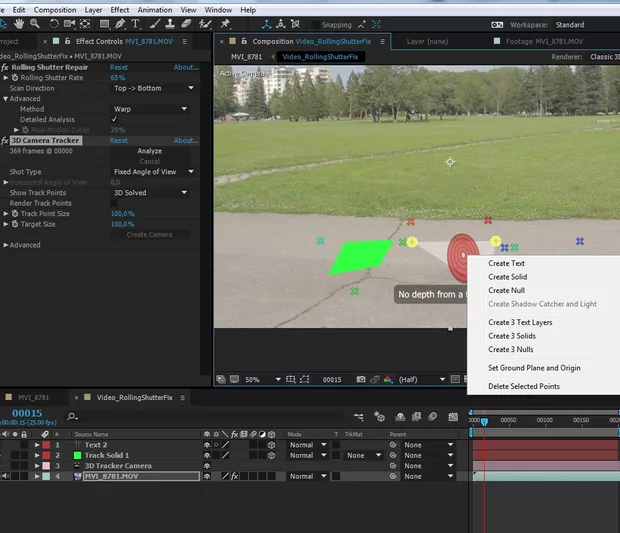Select the Hand tool in toolbar
The width and height of the screenshot is (620, 533).
(21, 23)
